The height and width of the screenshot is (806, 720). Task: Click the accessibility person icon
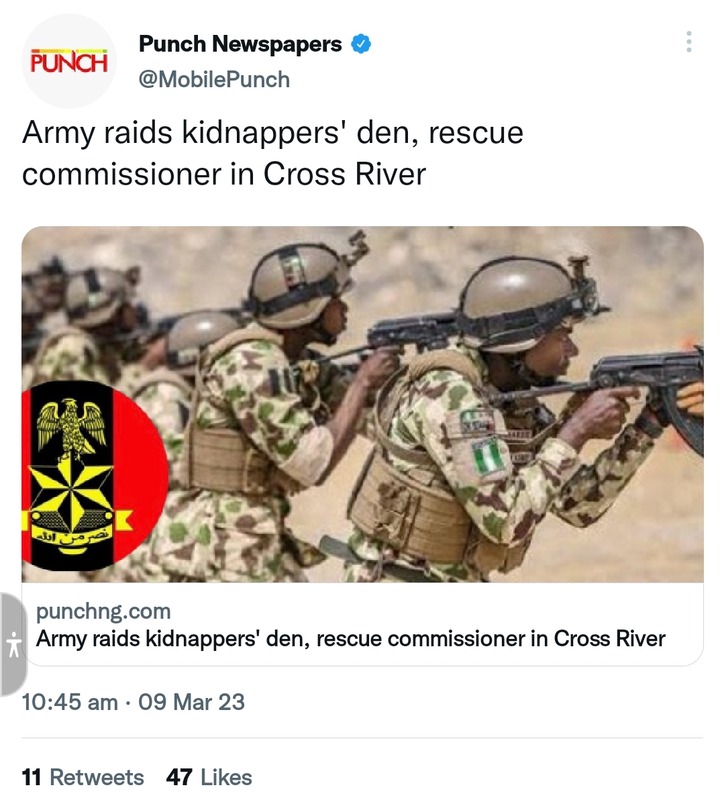click(14, 644)
